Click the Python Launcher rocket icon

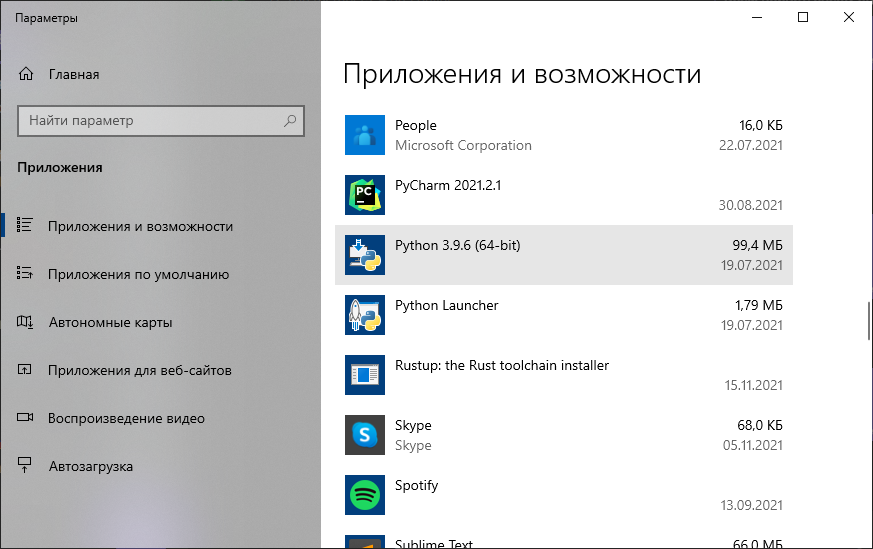tap(365, 315)
